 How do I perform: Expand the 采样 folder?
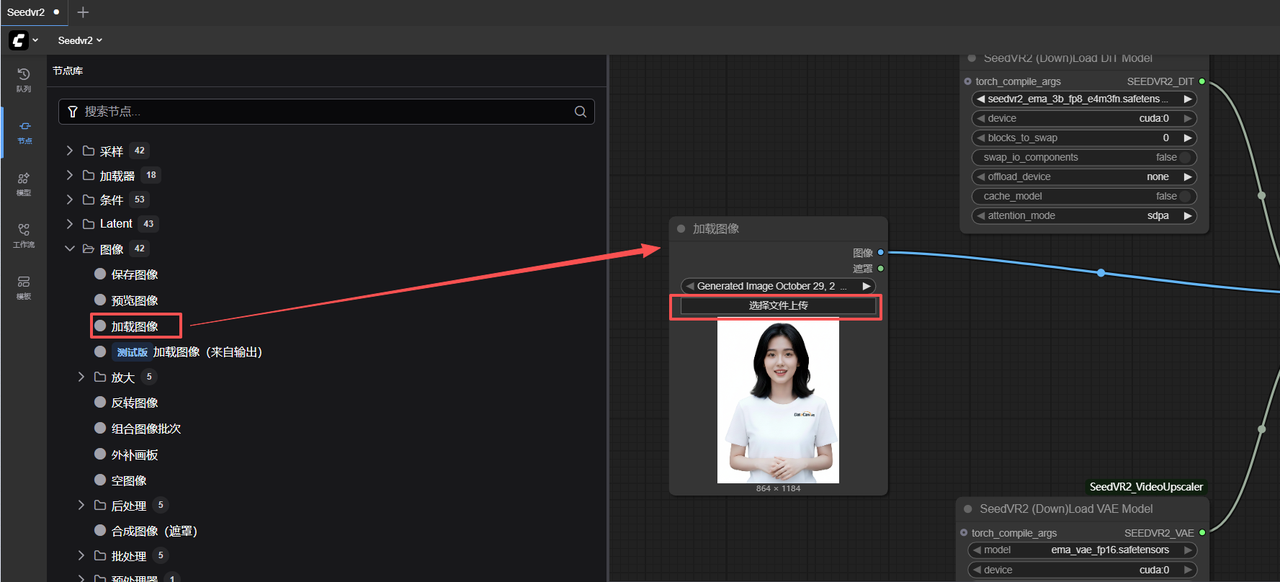(70, 151)
